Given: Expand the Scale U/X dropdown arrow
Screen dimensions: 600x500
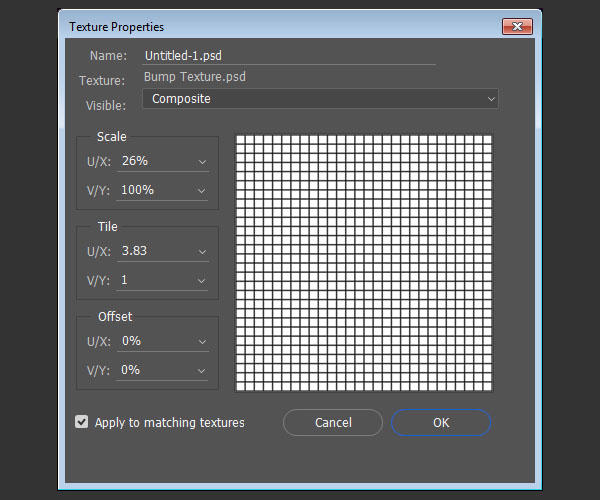Looking at the screenshot, I should 202,162.
